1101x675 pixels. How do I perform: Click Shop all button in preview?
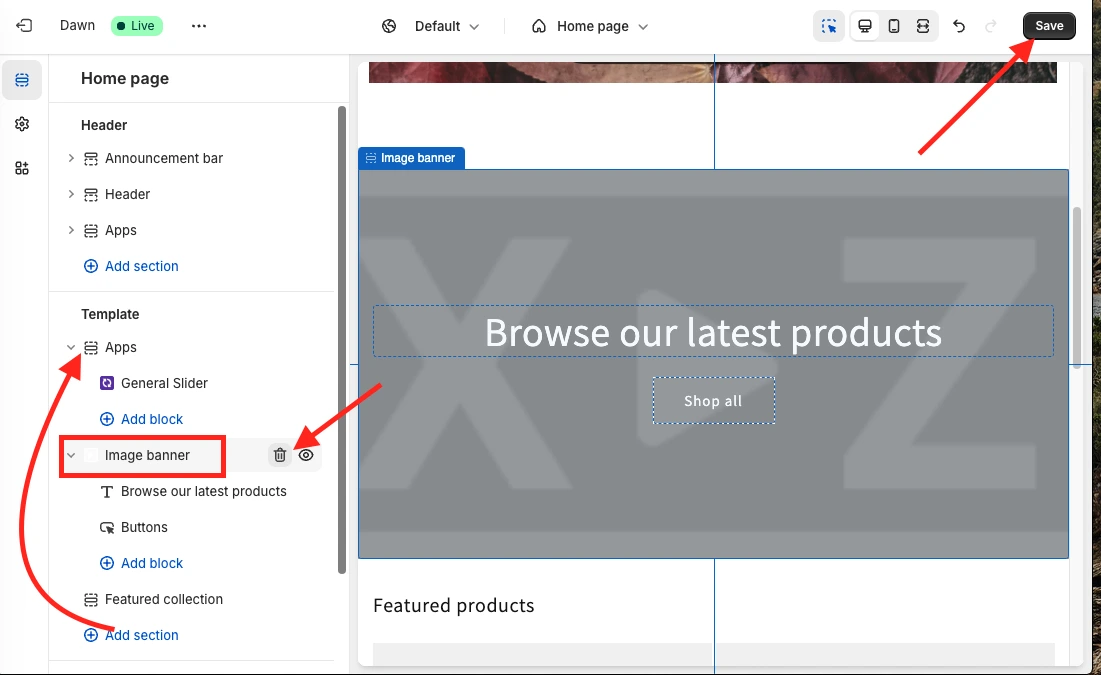713,401
